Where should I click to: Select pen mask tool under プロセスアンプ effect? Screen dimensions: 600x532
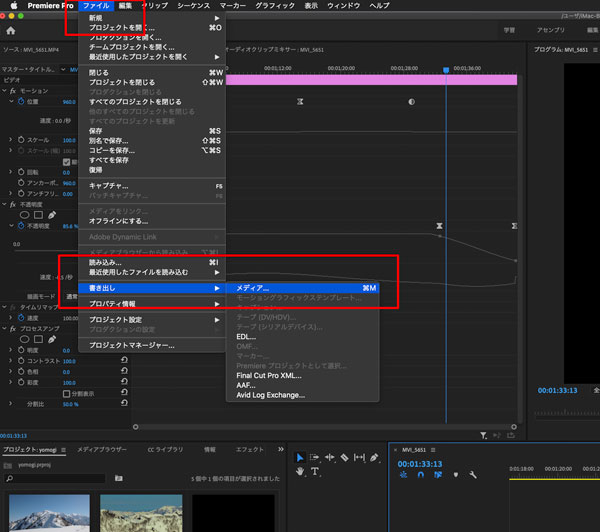(x=52, y=339)
